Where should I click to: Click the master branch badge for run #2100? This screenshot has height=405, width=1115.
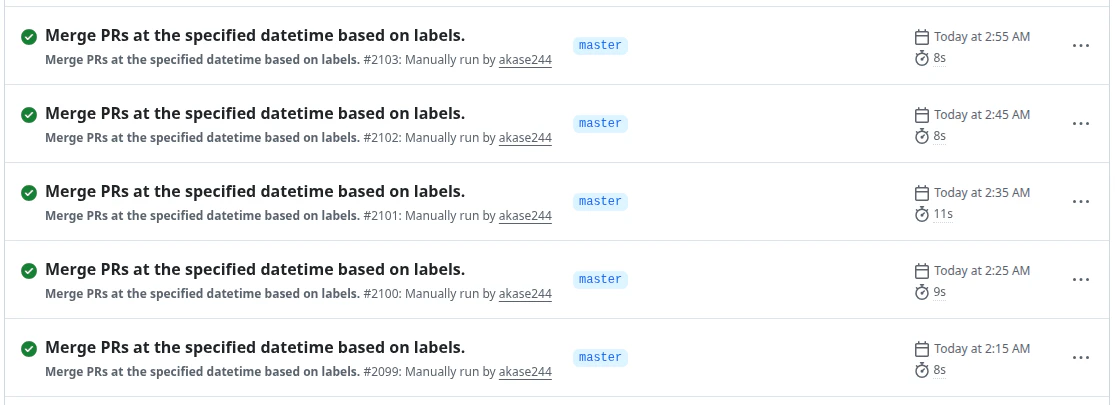(600, 280)
